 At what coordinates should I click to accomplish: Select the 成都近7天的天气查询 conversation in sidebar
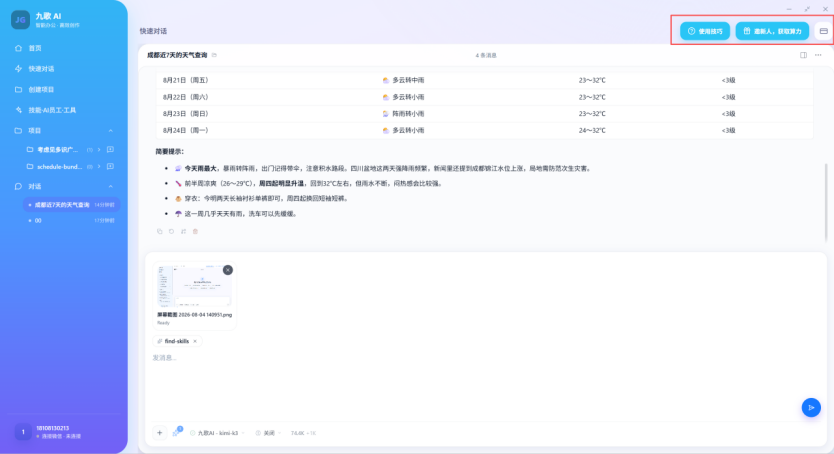pos(71,205)
